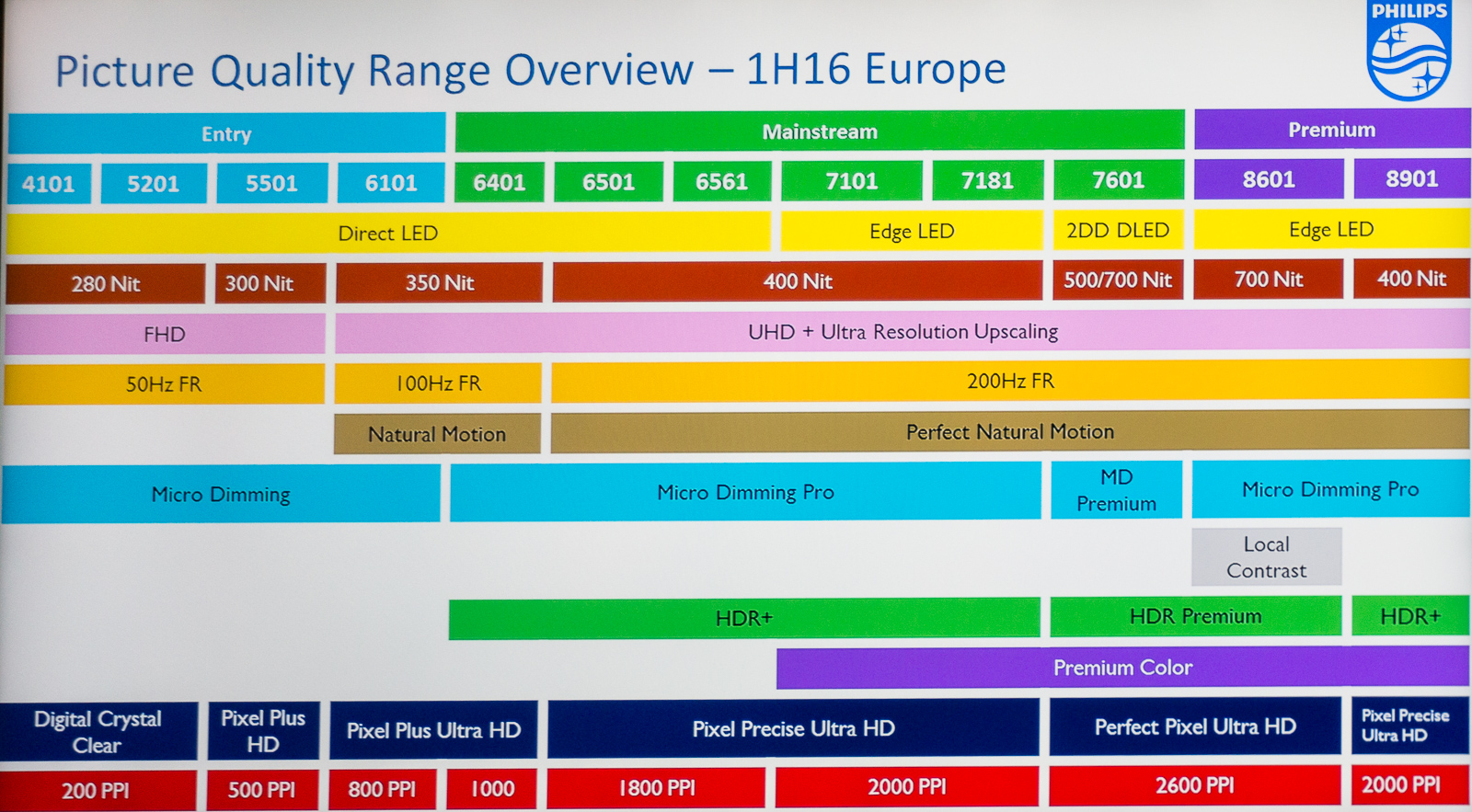The width and height of the screenshot is (1472, 812).
Task: Choose model number 6501
Action: 608,181
